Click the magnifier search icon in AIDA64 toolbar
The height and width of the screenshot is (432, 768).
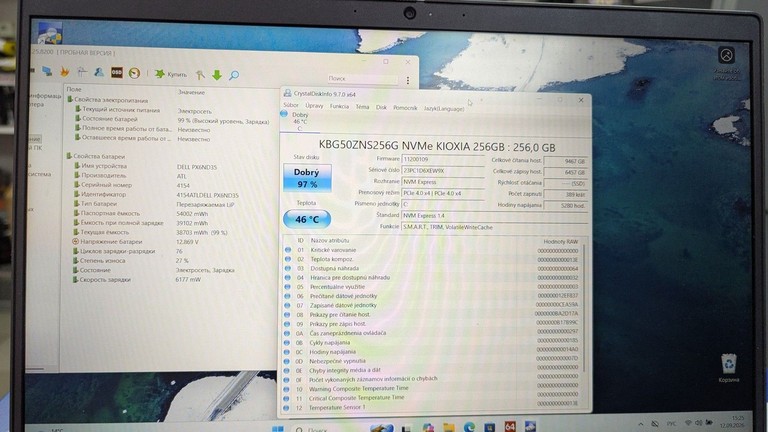click(x=234, y=75)
